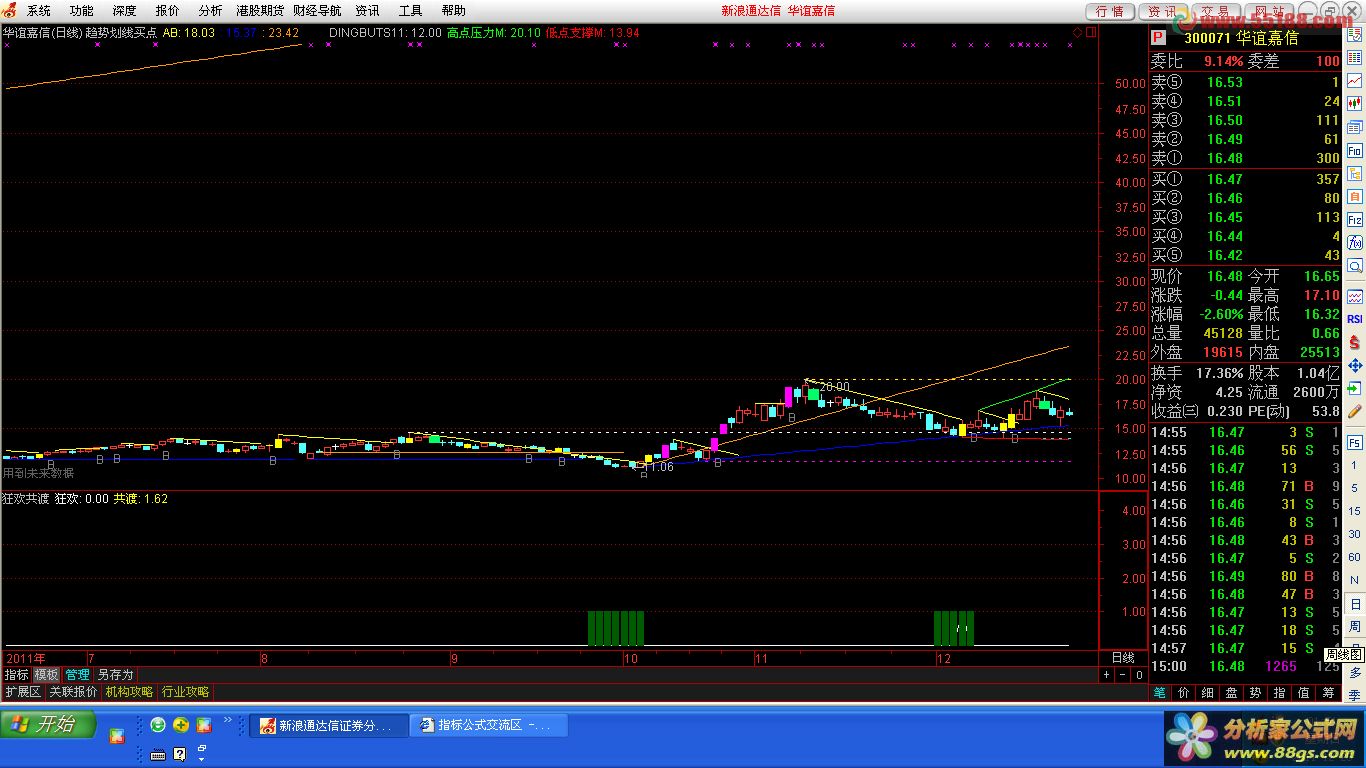1366x768 pixels.
Task: Select the 管理 tab below the chart
Action: tap(77, 675)
